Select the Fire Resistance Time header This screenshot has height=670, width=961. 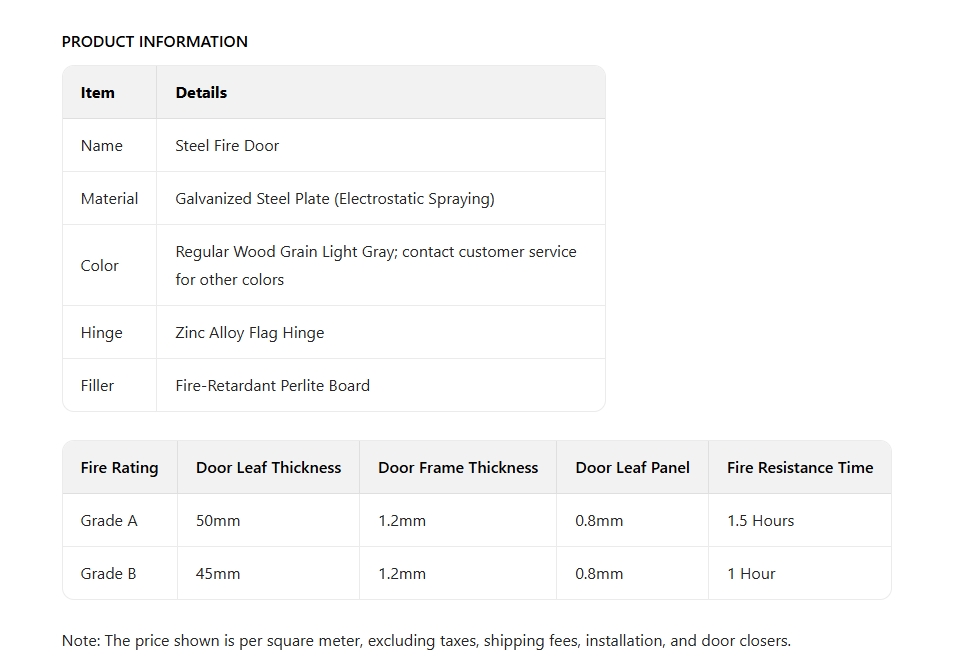tap(800, 468)
